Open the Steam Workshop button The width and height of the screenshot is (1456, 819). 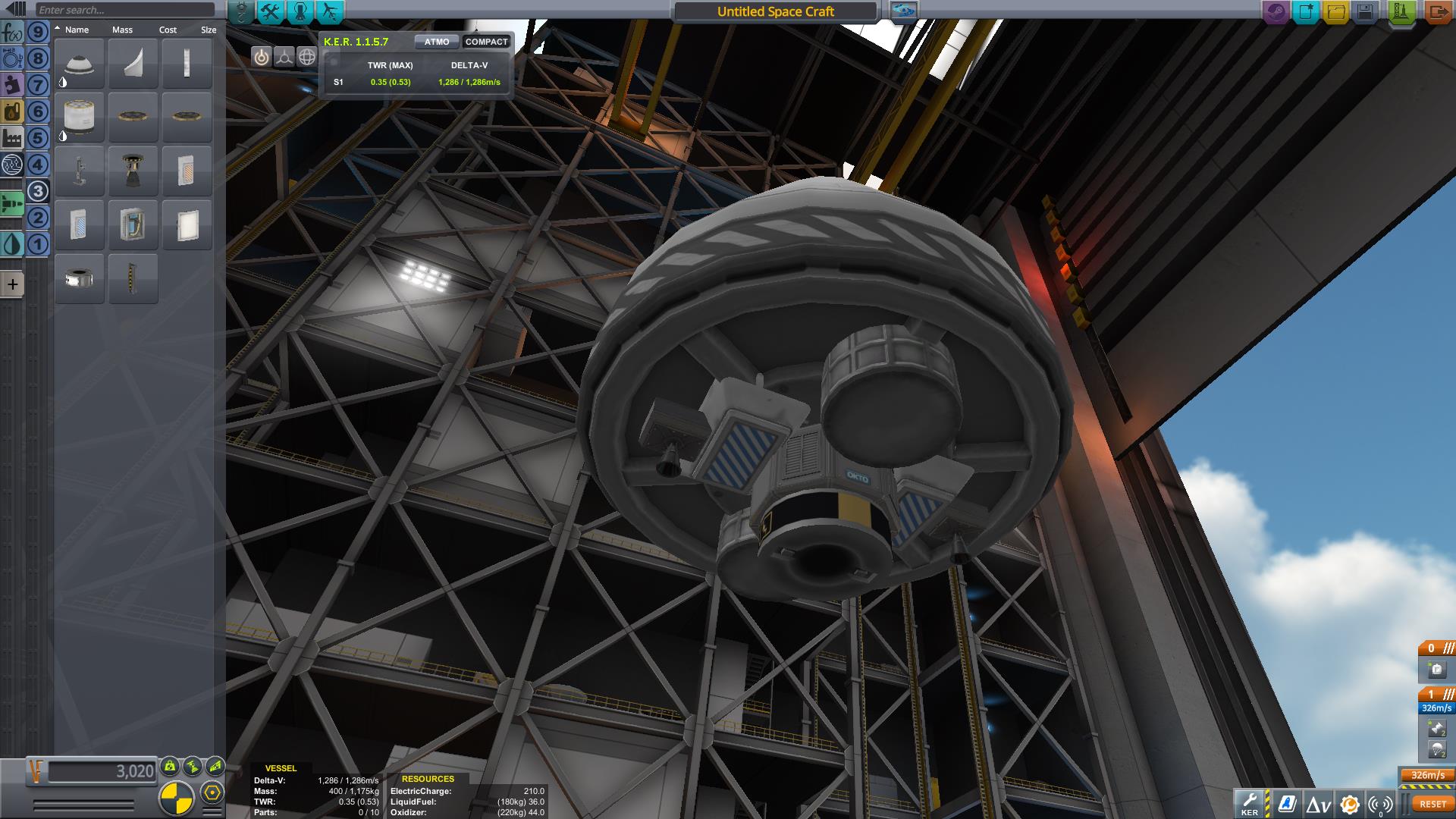[1276, 11]
